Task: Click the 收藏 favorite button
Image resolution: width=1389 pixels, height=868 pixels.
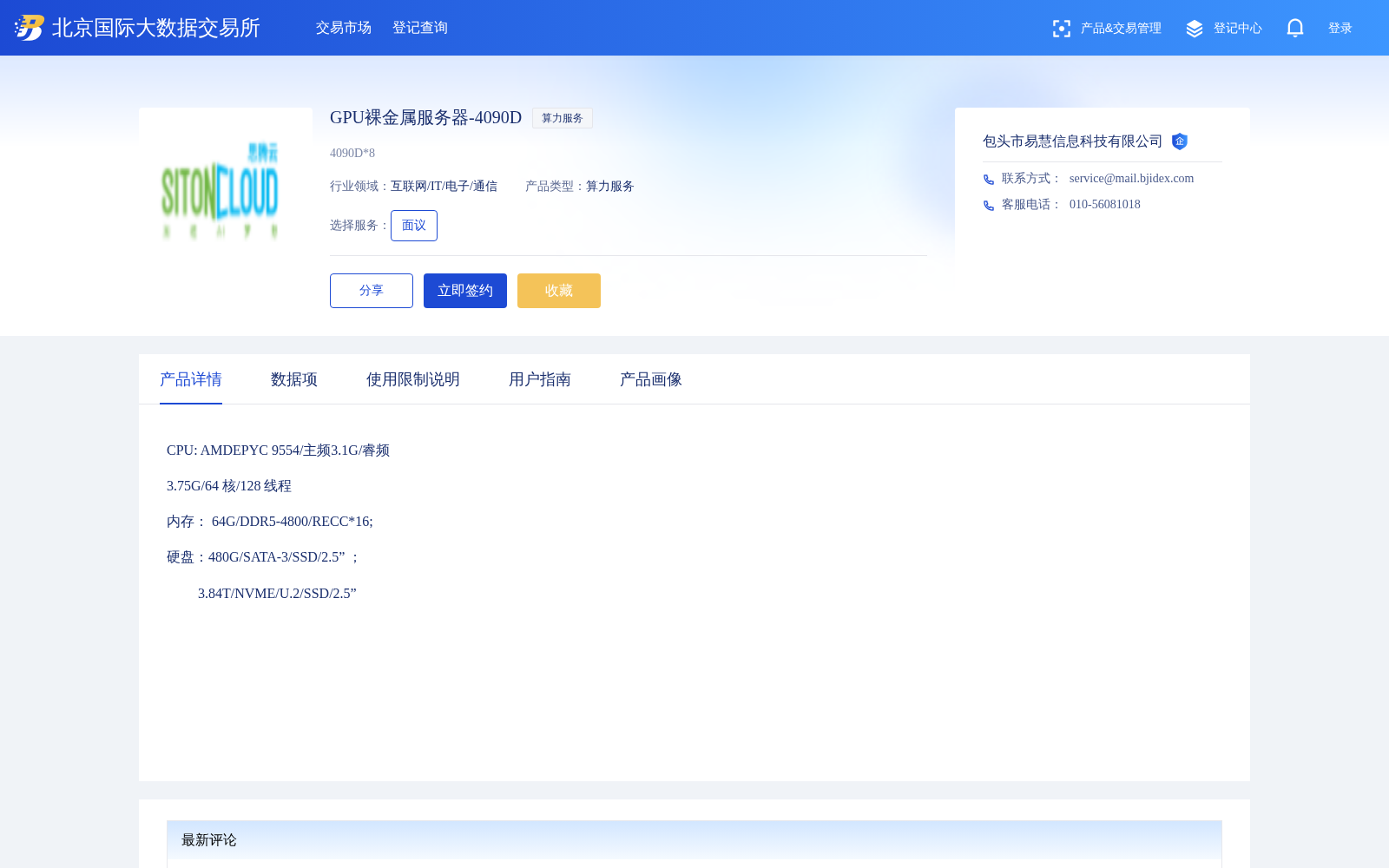Action: point(559,291)
